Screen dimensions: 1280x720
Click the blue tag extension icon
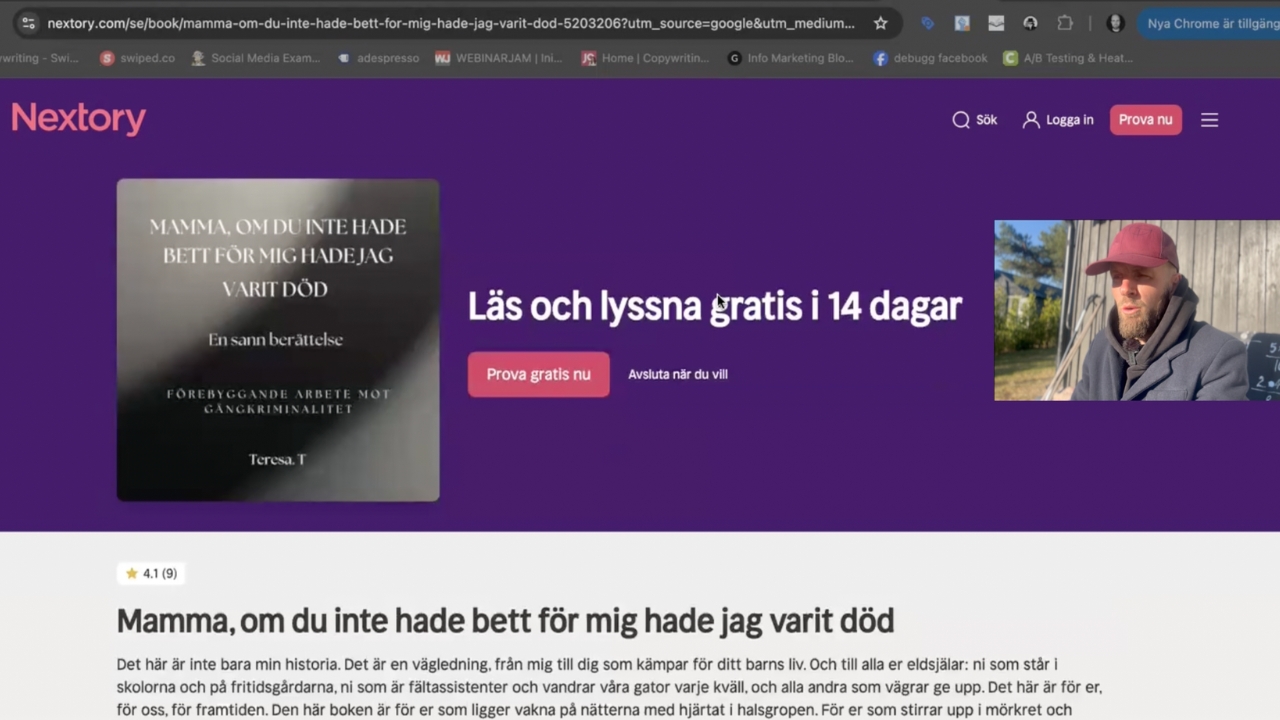928,23
